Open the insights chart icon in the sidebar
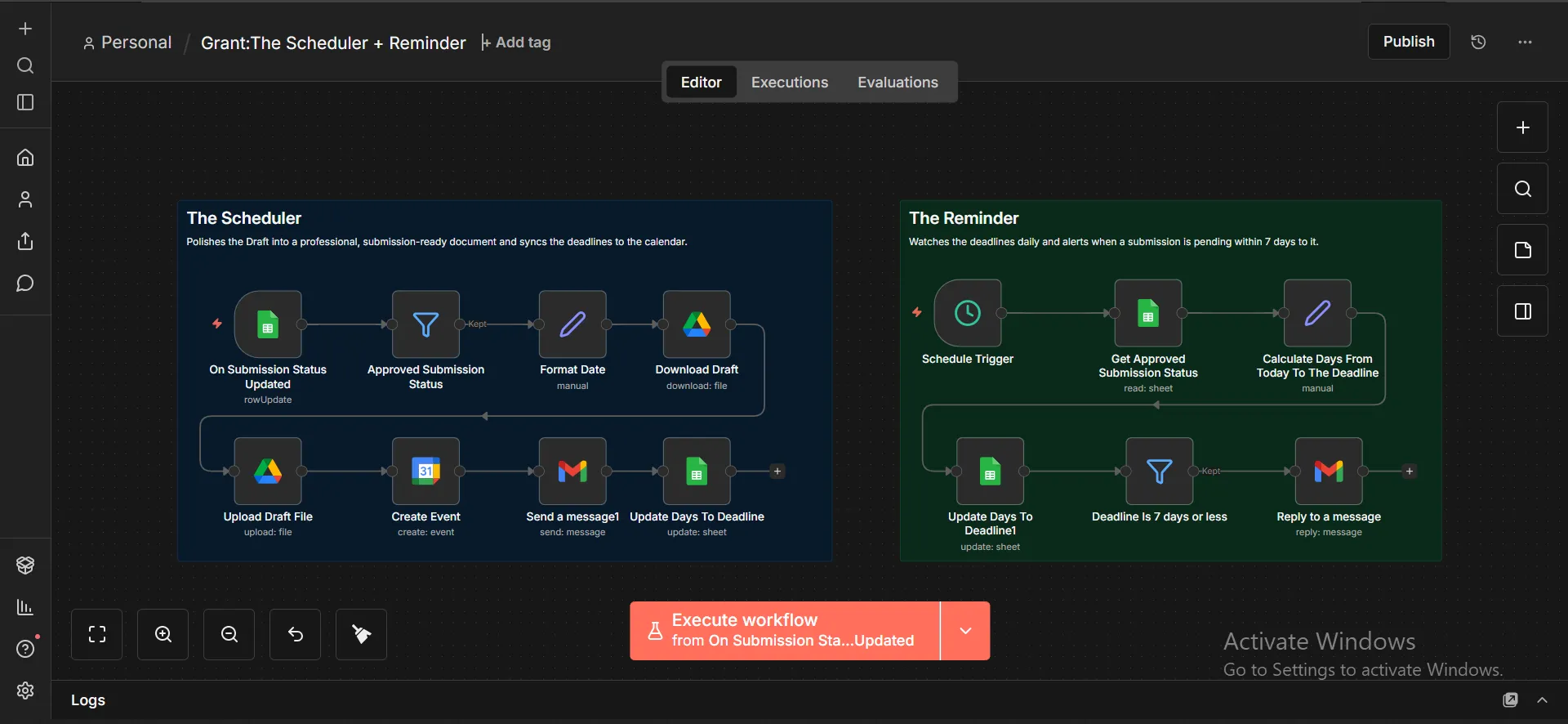The width and height of the screenshot is (1568, 724). (25, 607)
